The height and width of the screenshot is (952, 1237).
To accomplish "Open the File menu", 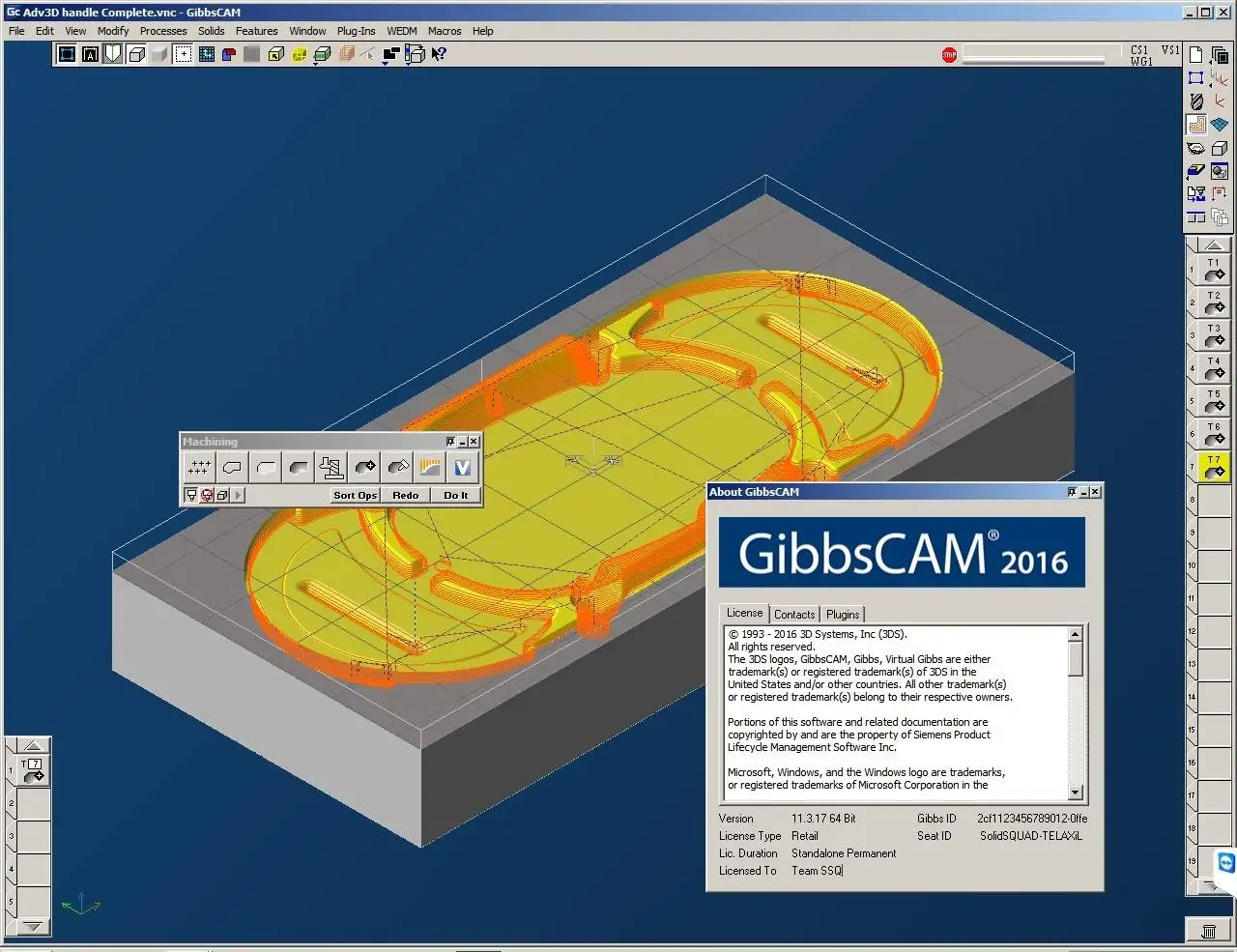I will [x=16, y=31].
